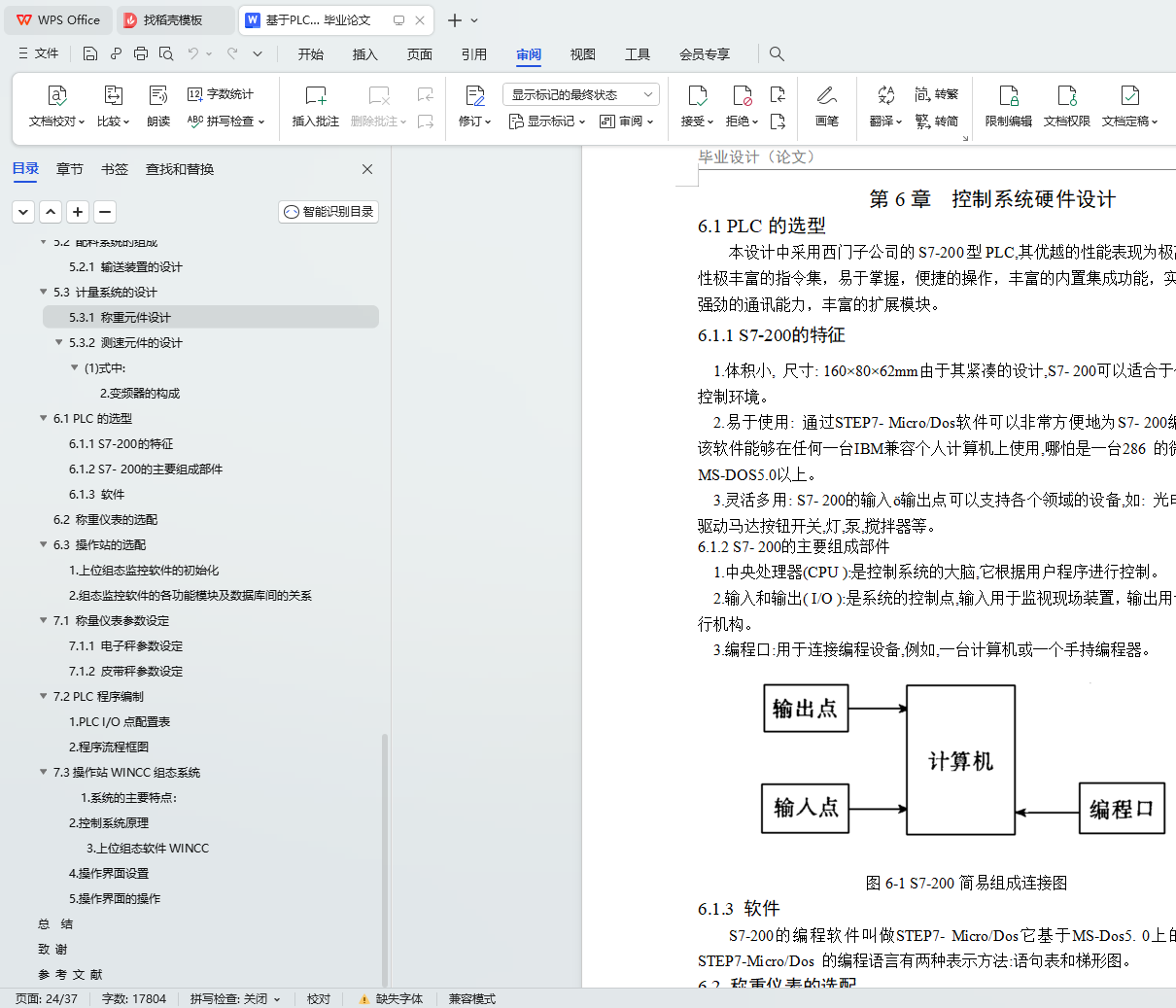This screenshot has height=1008, width=1176.
Task: Click the print preview icon
Action: 166,53
